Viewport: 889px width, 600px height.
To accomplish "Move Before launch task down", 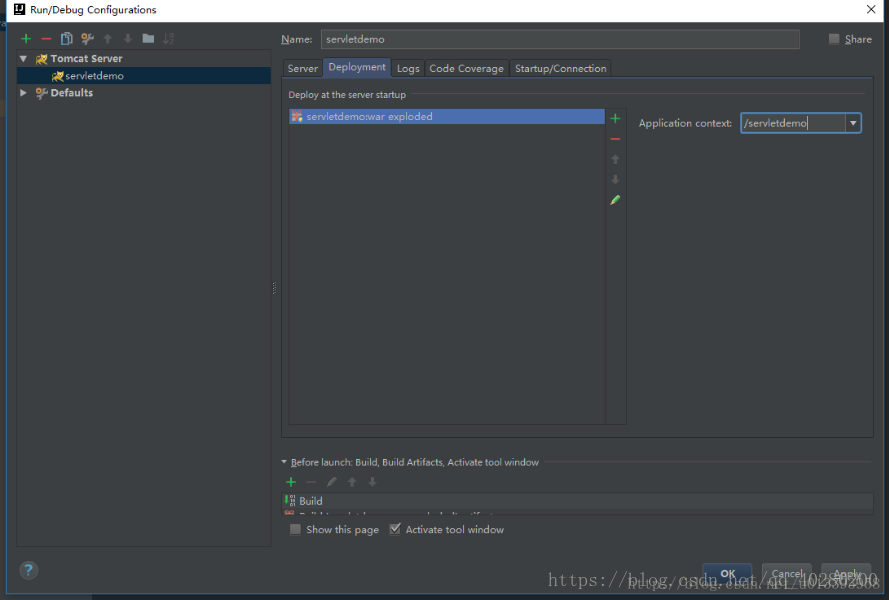I will coord(372,482).
